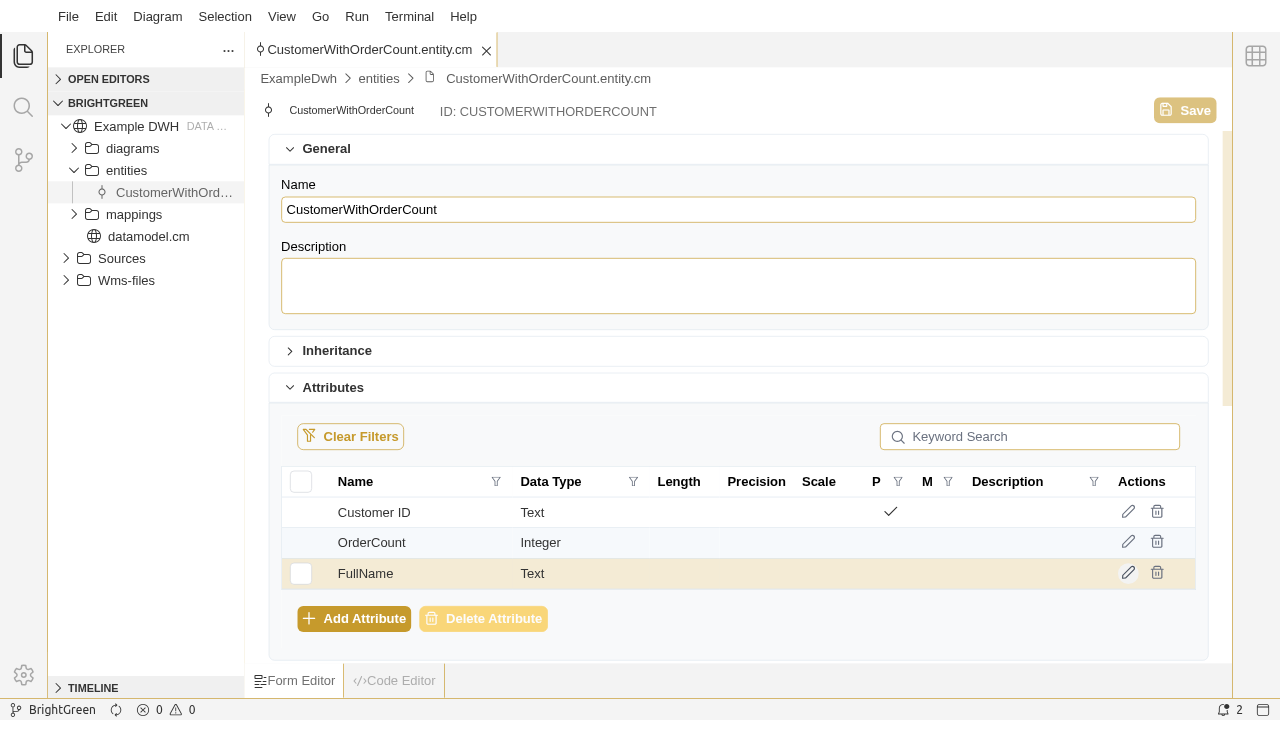Click the editor's vertical scrollbar
Screen dimensions: 1280x750
(x=1227, y=268)
